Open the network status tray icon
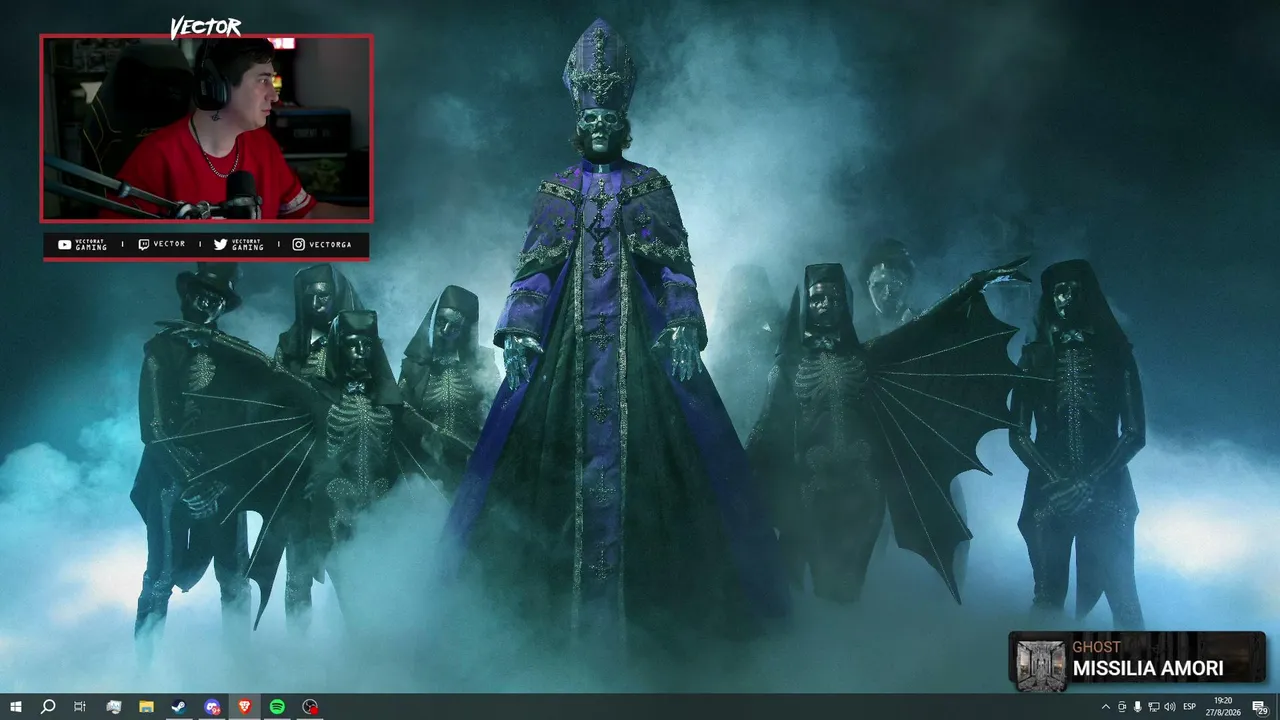The width and height of the screenshot is (1280, 720). coord(1154,707)
